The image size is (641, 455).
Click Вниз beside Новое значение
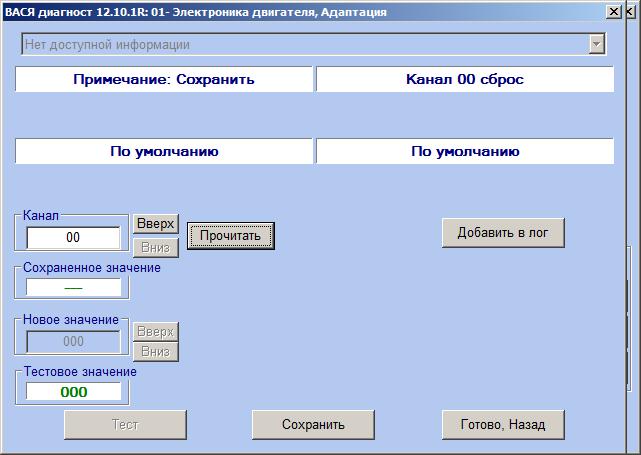pos(156,351)
